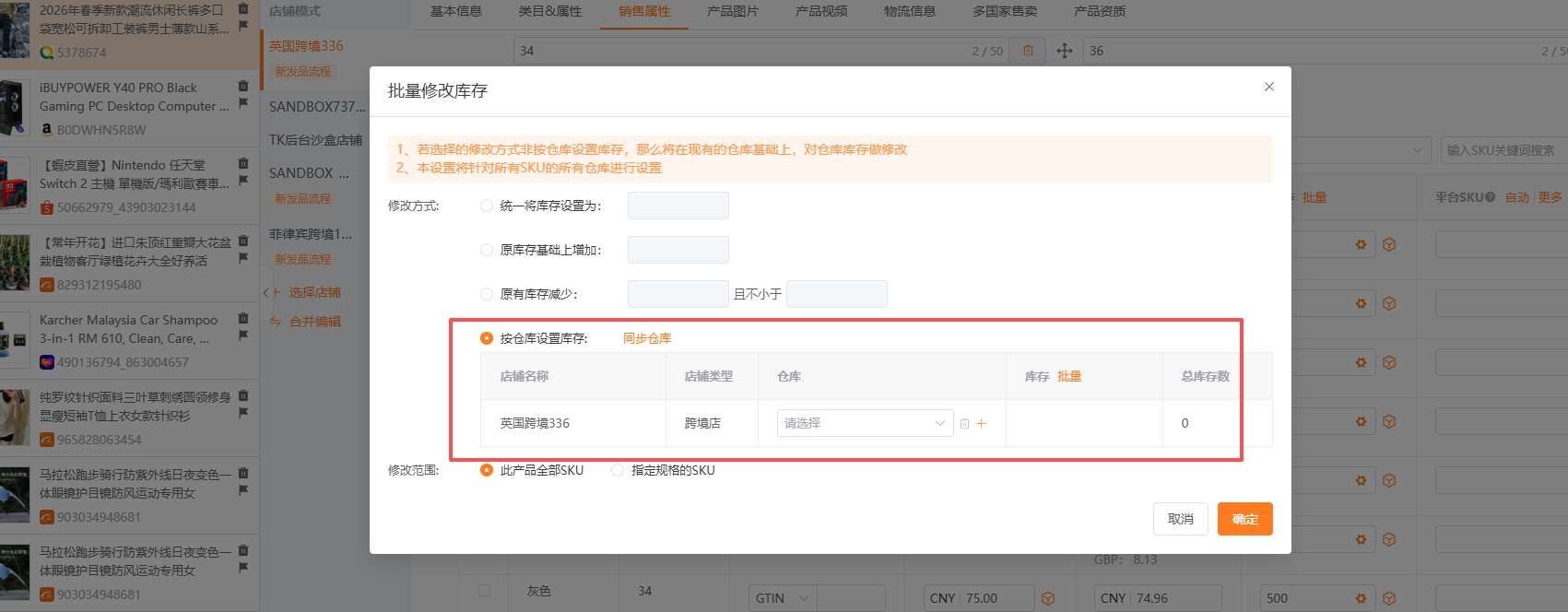Select 按仓库设置库存 radio option

tap(487, 338)
